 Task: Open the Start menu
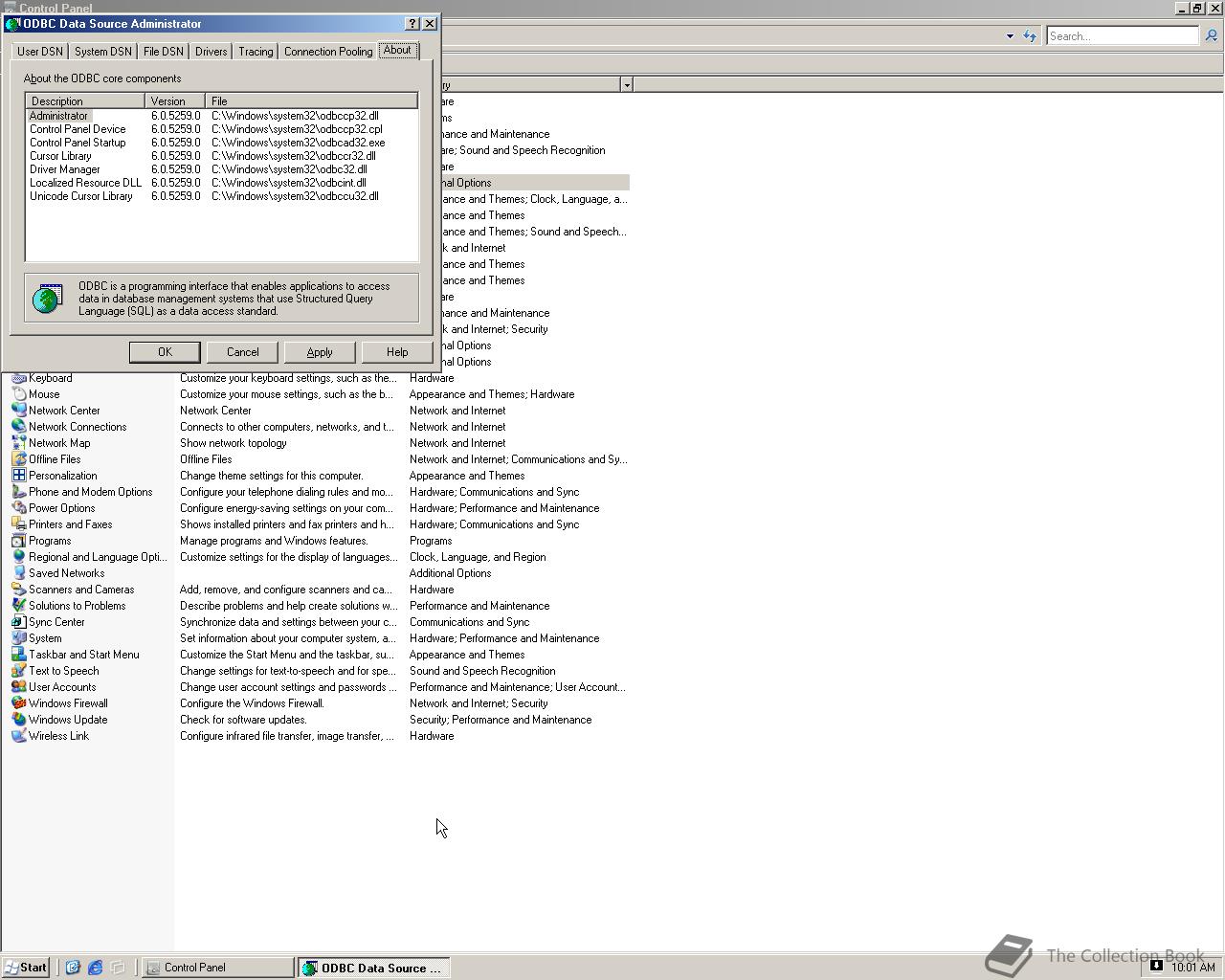[x=26, y=968]
